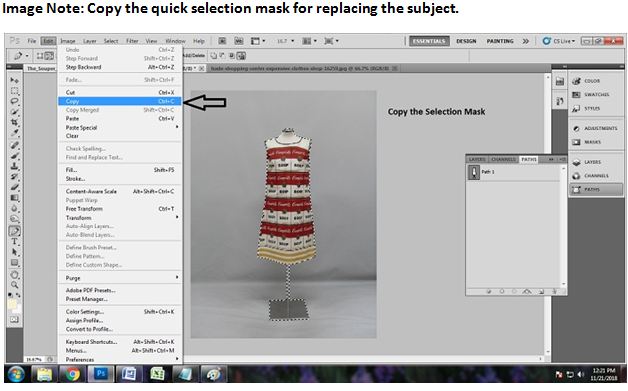Choose Paste from the Edit menu
This screenshot has width=628, height=391.
[120, 119]
